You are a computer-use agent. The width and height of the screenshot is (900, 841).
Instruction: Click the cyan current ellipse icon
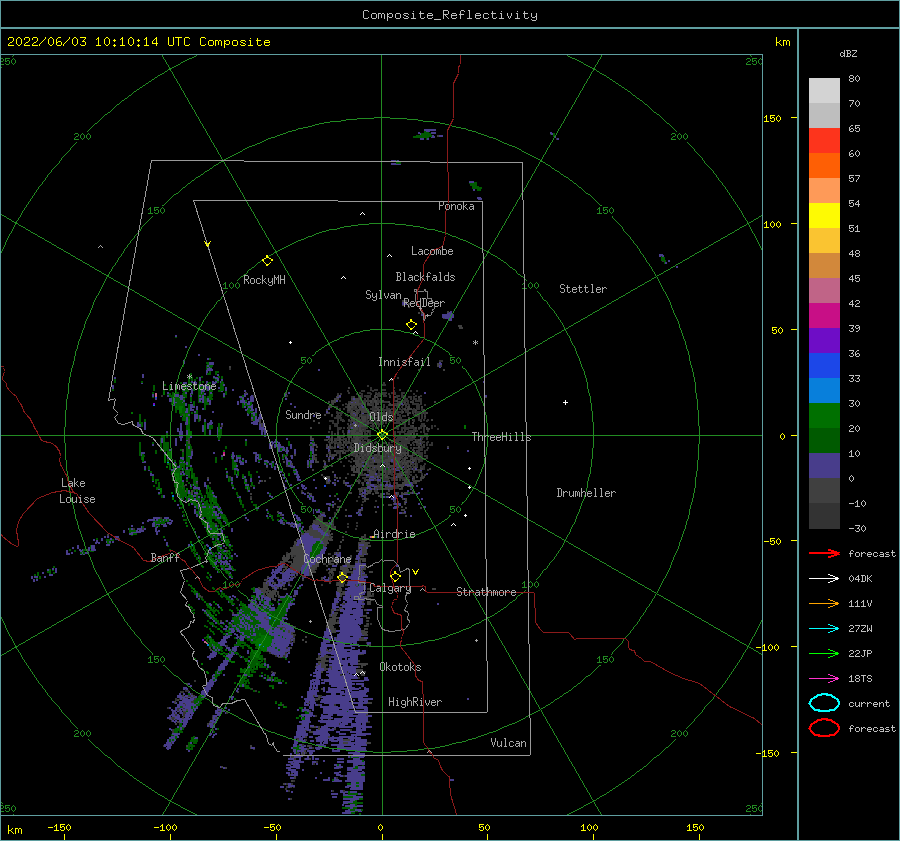tap(824, 703)
